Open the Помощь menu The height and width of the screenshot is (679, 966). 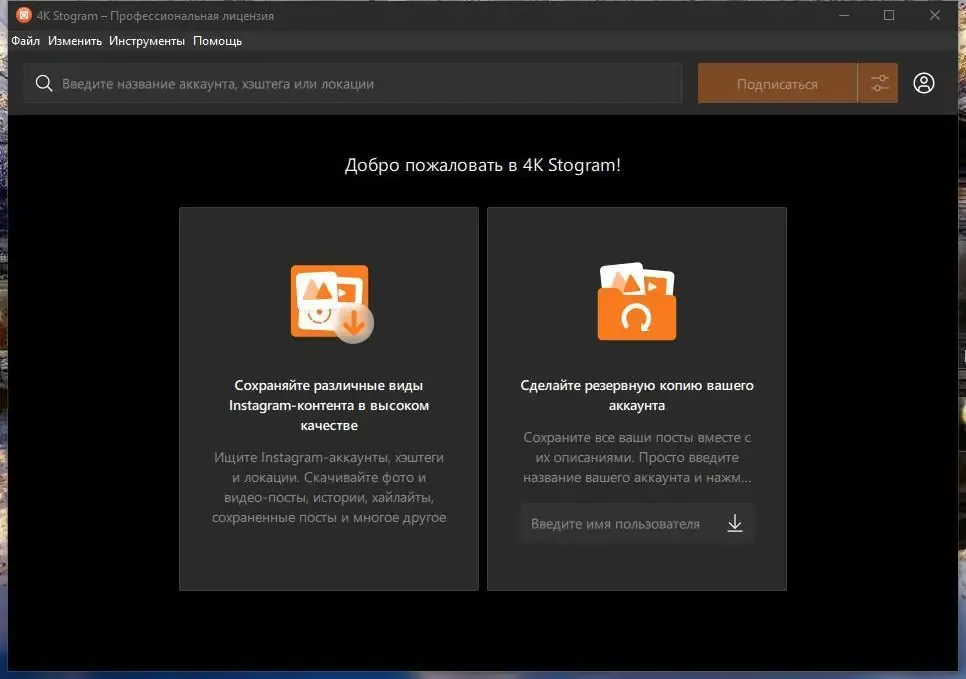click(217, 41)
